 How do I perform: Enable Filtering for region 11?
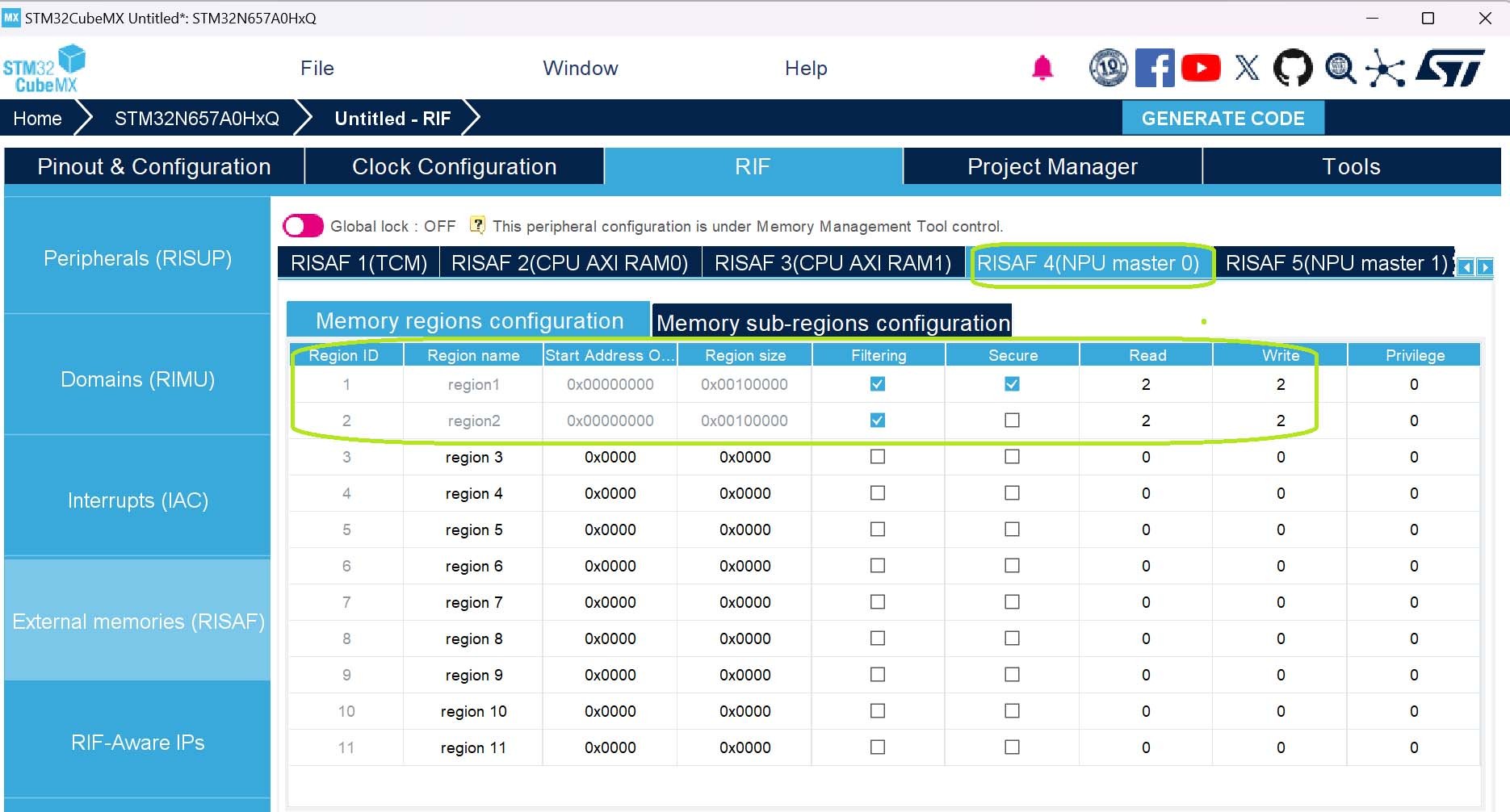coord(878,747)
